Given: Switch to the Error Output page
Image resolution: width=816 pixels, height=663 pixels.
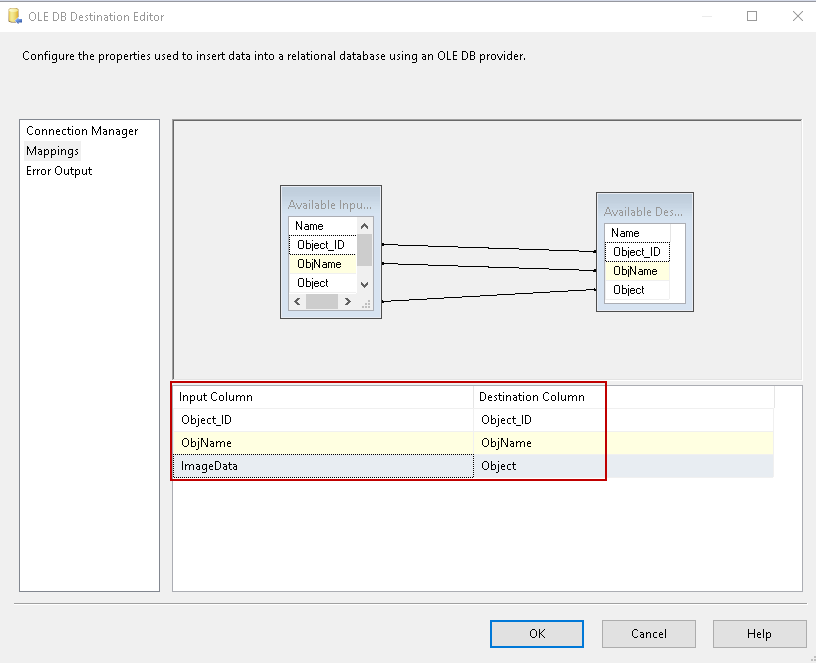Looking at the screenshot, I should (59, 171).
